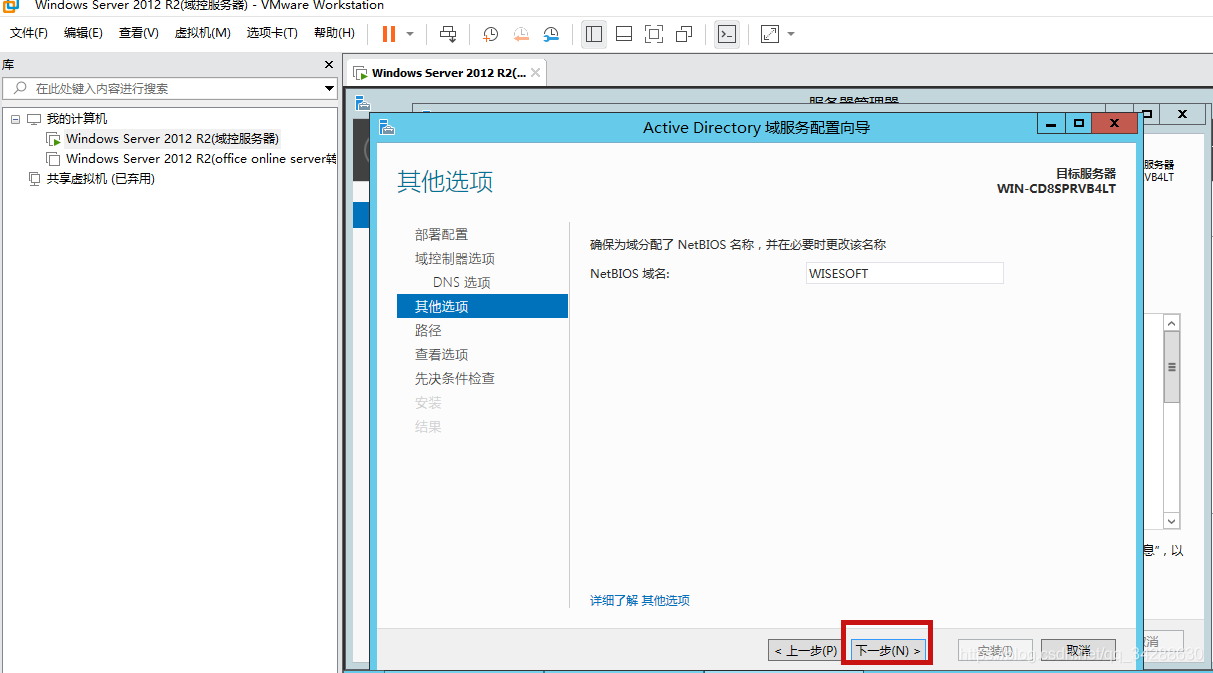Close the AD configuration wizard window

coord(1114,123)
